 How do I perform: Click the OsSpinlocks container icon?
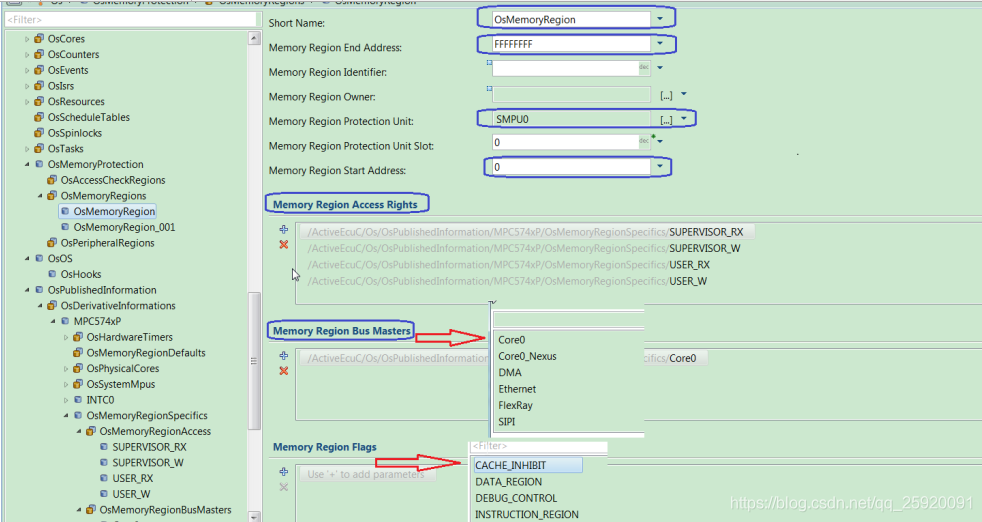(39, 133)
